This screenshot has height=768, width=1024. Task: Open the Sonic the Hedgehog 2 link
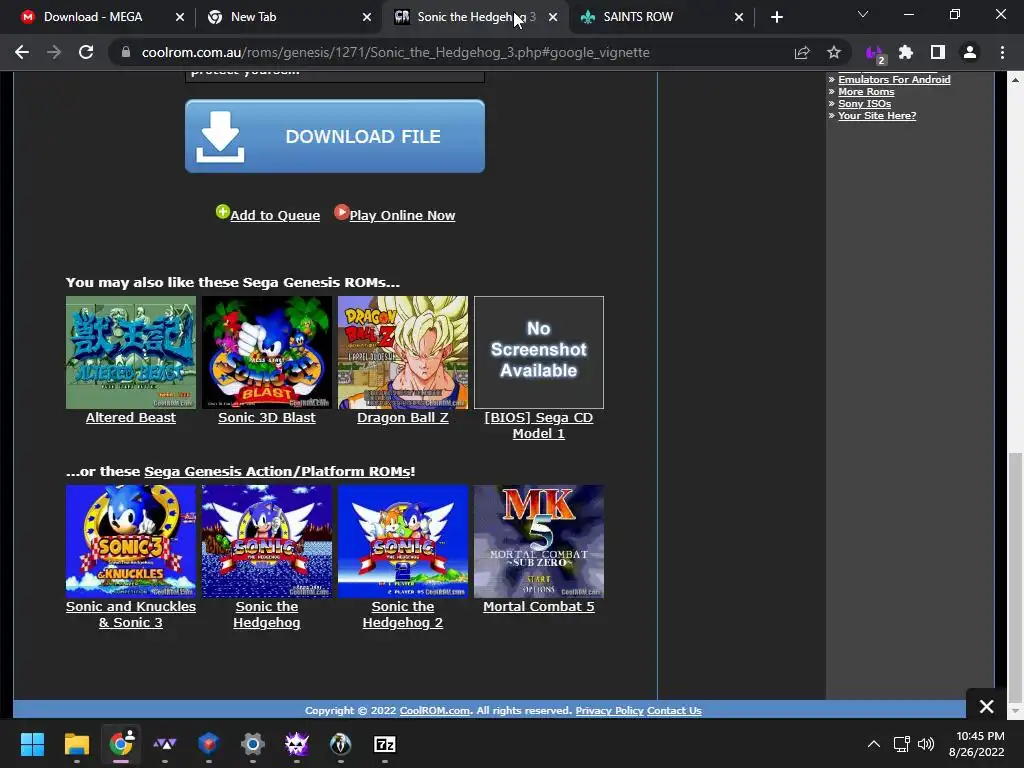[x=403, y=615]
